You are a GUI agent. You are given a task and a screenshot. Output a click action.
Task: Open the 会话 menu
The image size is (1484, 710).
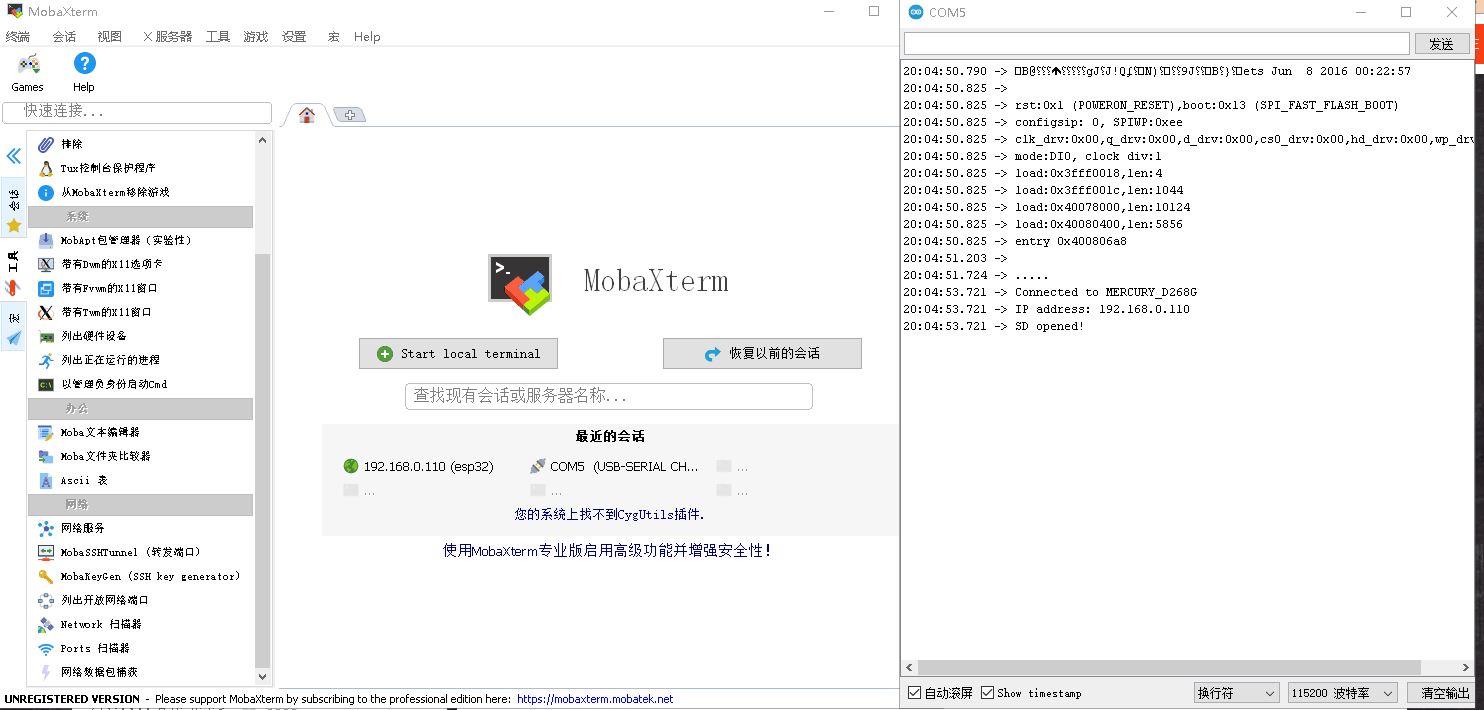(x=64, y=37)
